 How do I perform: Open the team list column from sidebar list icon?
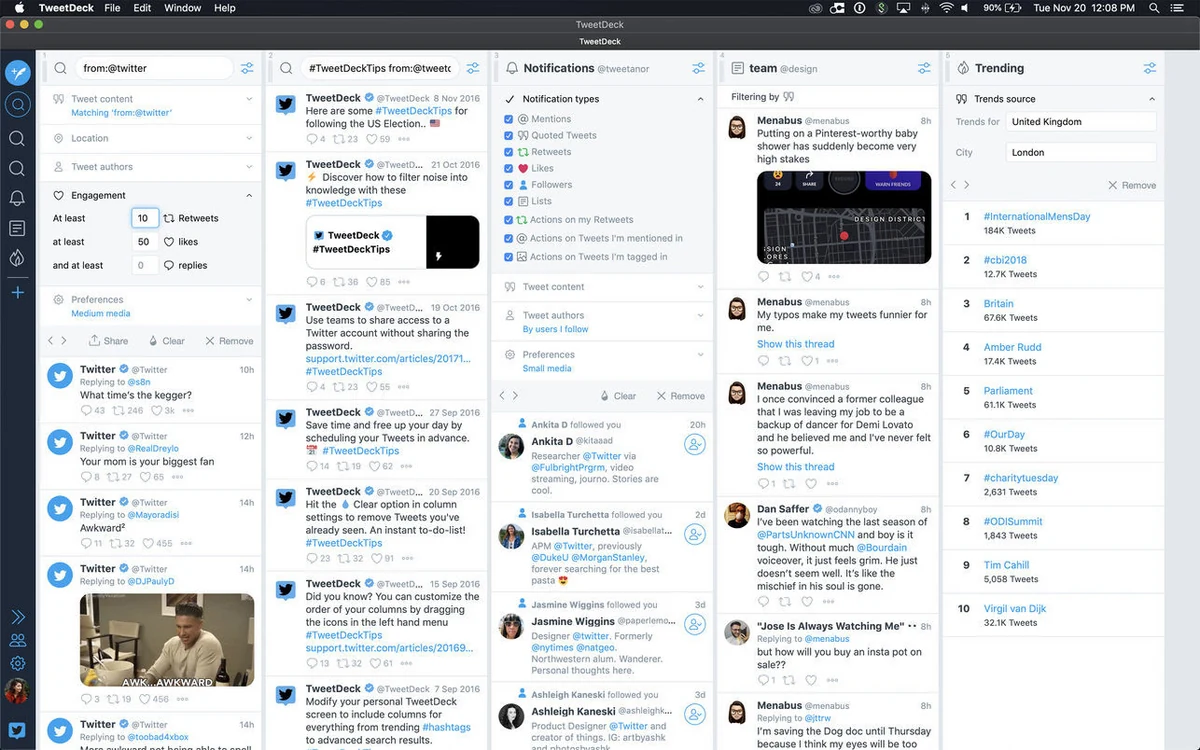(x=17, y=228)
